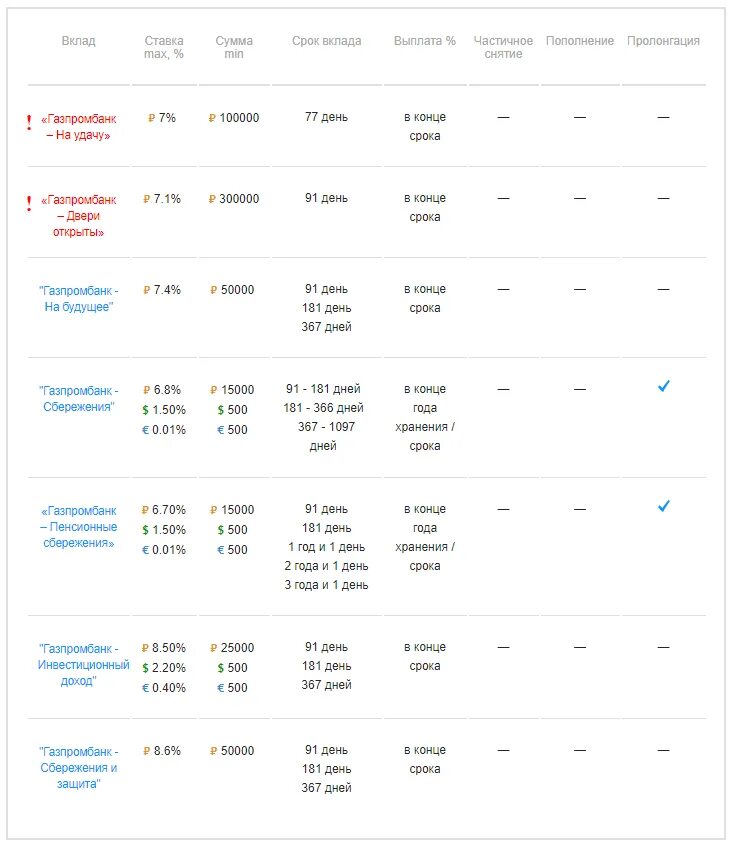The height and width of the screenshot is (851, 737).
Task: Click the "Срок вклада" column header
Action: tap(326, 41)
